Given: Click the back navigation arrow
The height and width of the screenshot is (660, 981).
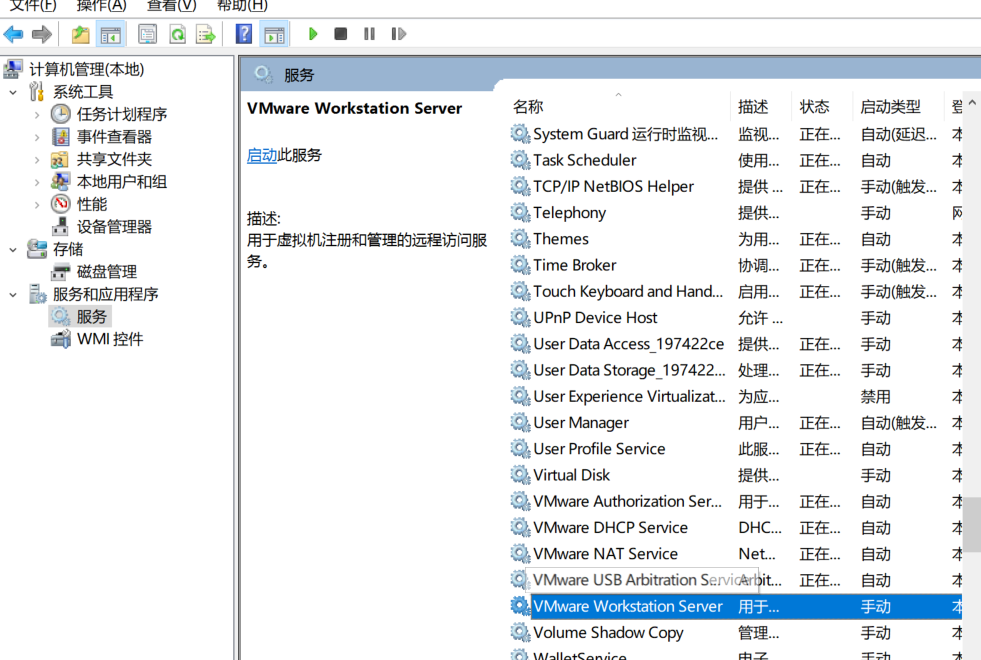Looking at the screenshot, I should [x=13, y=33].
